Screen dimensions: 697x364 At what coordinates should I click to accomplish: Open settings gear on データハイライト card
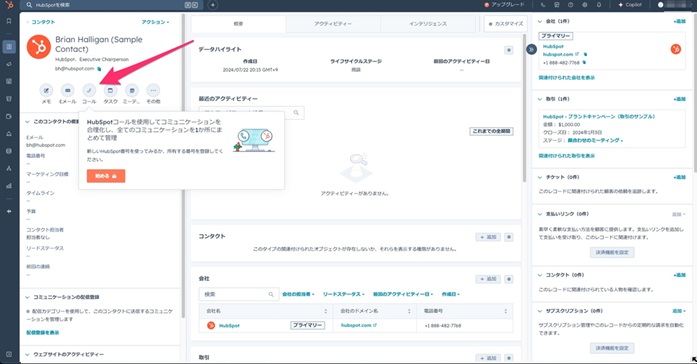tap(509, 50)
